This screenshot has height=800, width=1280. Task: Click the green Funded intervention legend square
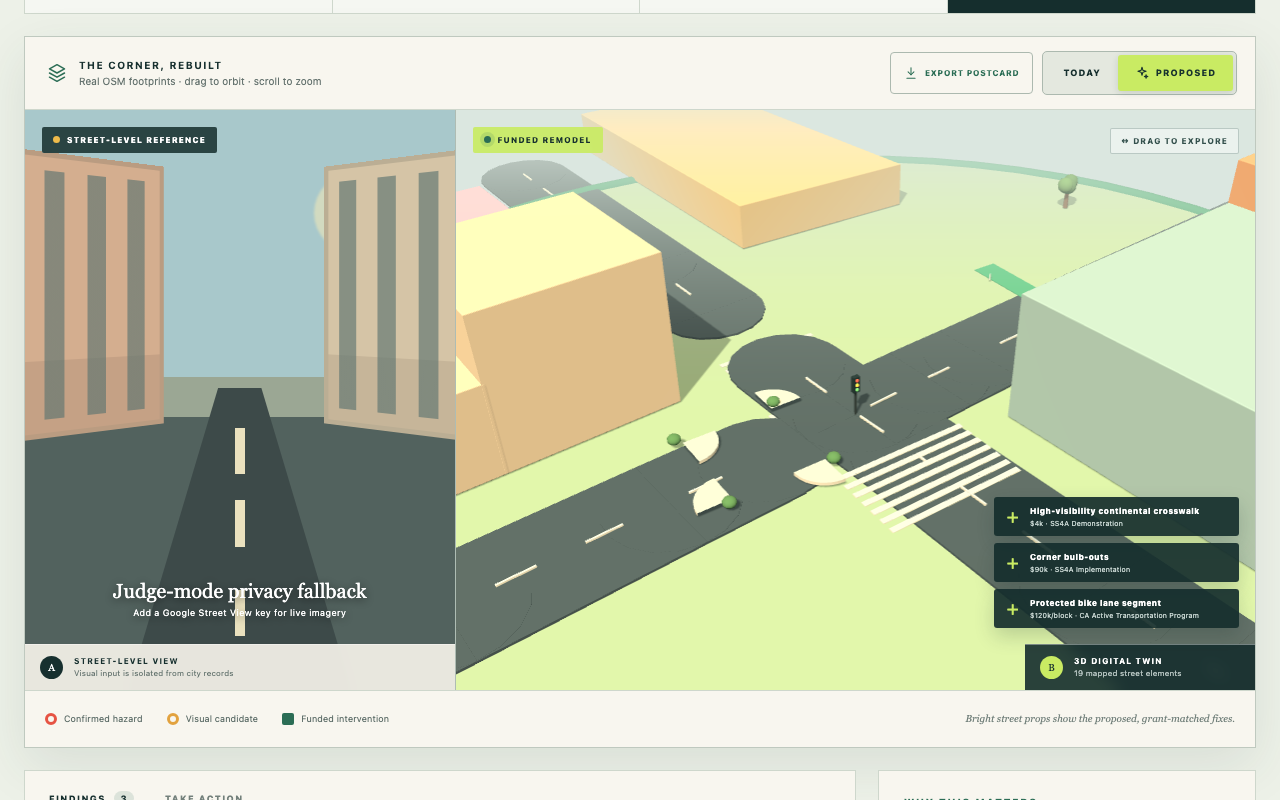288,719
